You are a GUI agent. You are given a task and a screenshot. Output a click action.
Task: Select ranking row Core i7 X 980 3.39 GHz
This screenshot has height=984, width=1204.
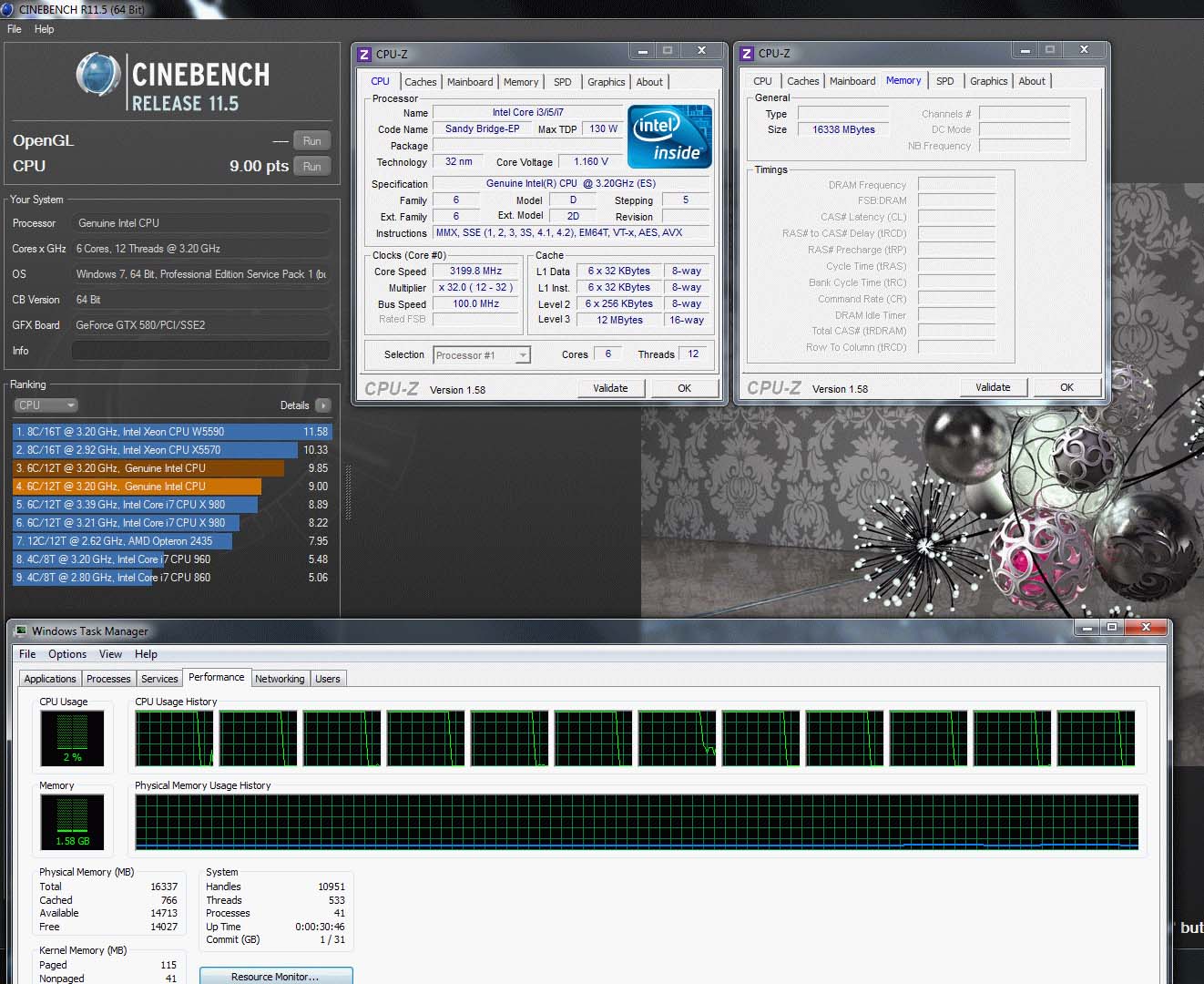(172, 505)
